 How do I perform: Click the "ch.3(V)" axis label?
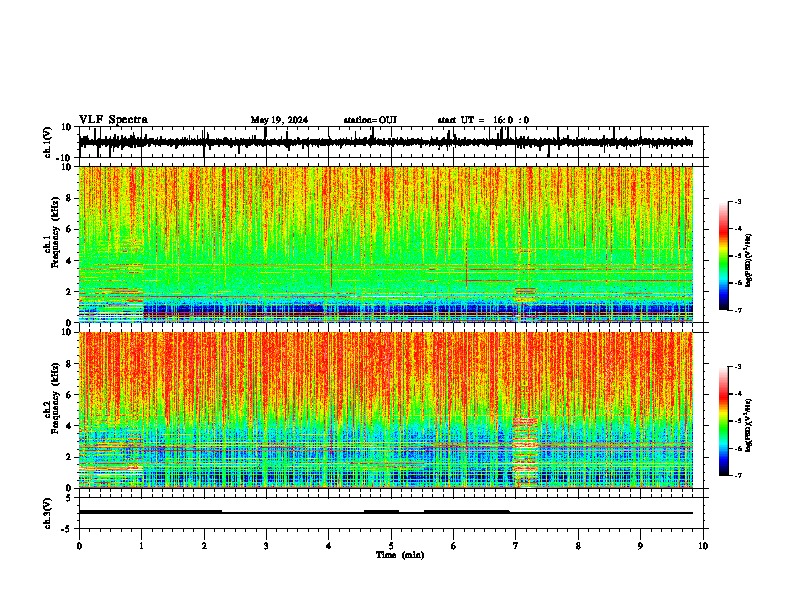pyautogui.click(x=48, y=513)
